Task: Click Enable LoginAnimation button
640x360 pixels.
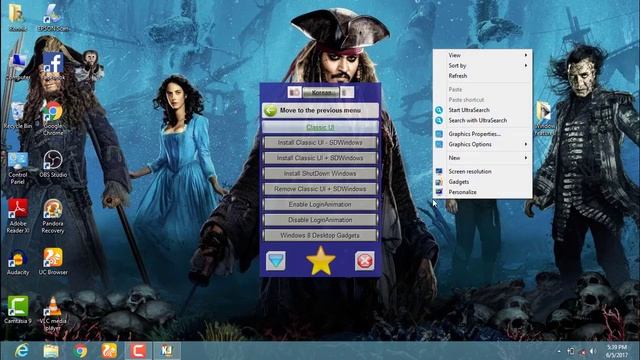Action: pyautogui.click(x=320, y=204)
